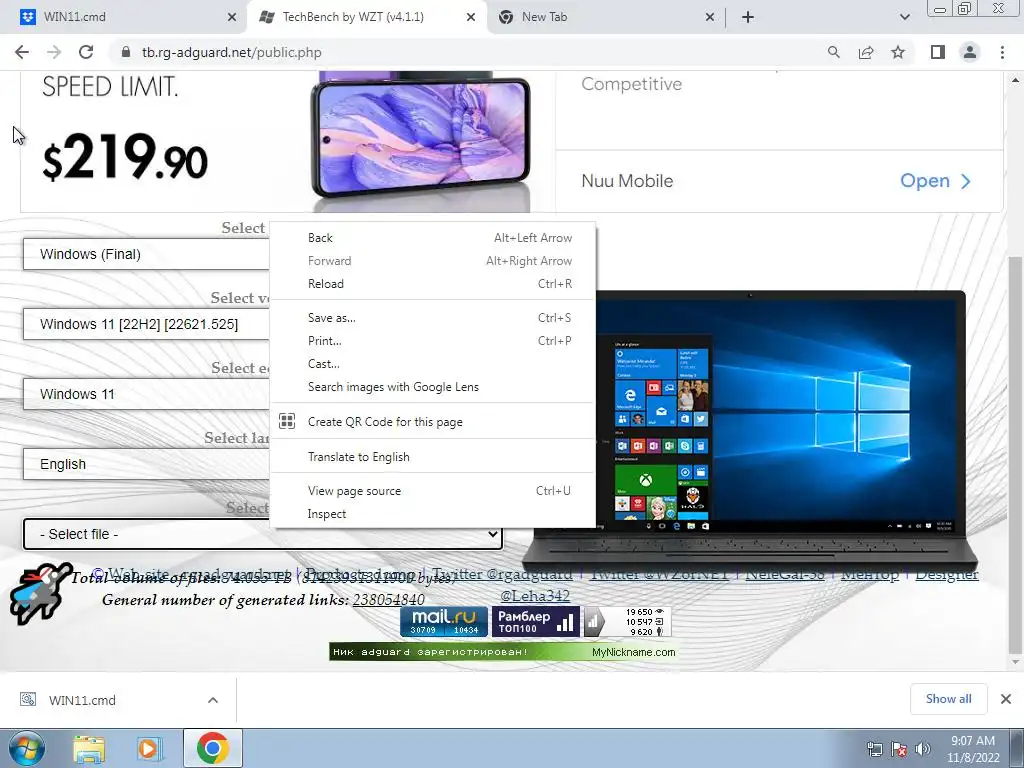Choose Inspect in the context menu
1024x768 pixels.
432,513
